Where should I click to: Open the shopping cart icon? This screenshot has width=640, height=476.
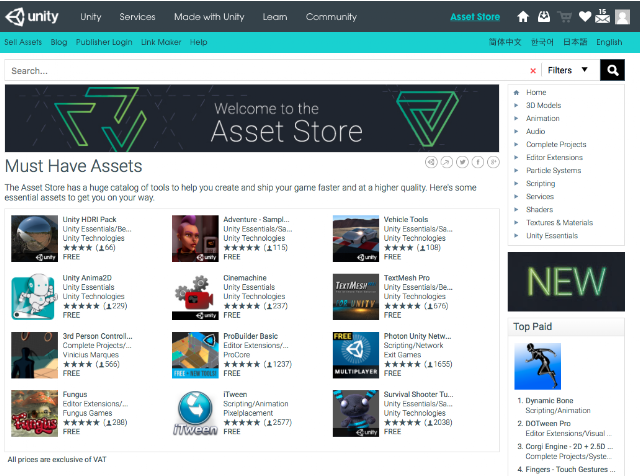pos(564,17)
